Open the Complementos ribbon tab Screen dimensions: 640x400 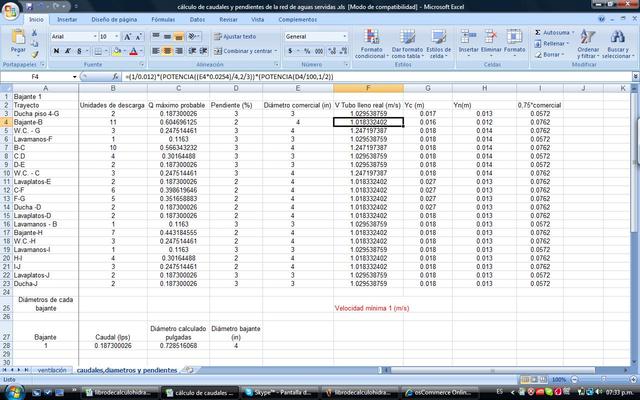tap(298, 20)
